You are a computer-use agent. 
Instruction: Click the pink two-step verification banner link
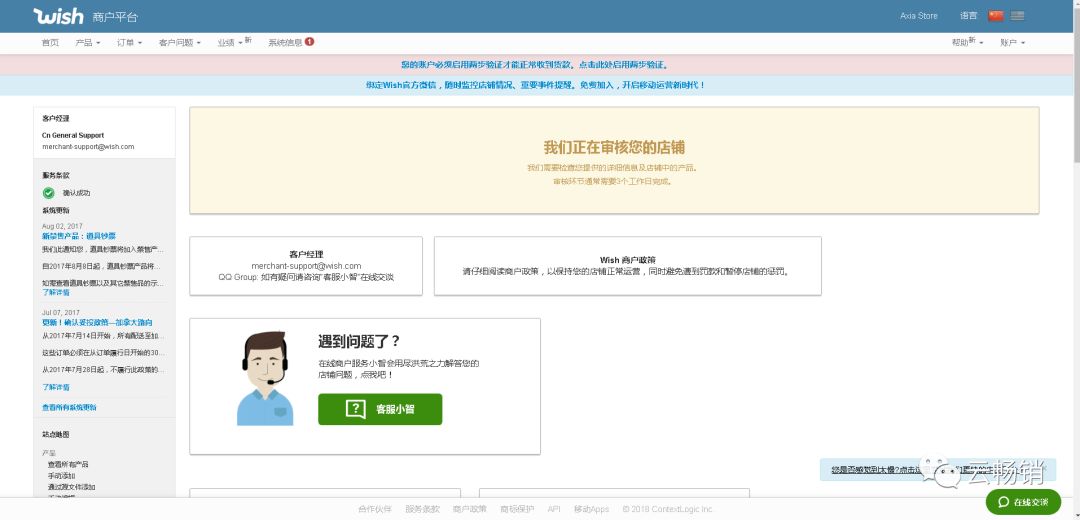click(x=534, y=65)
